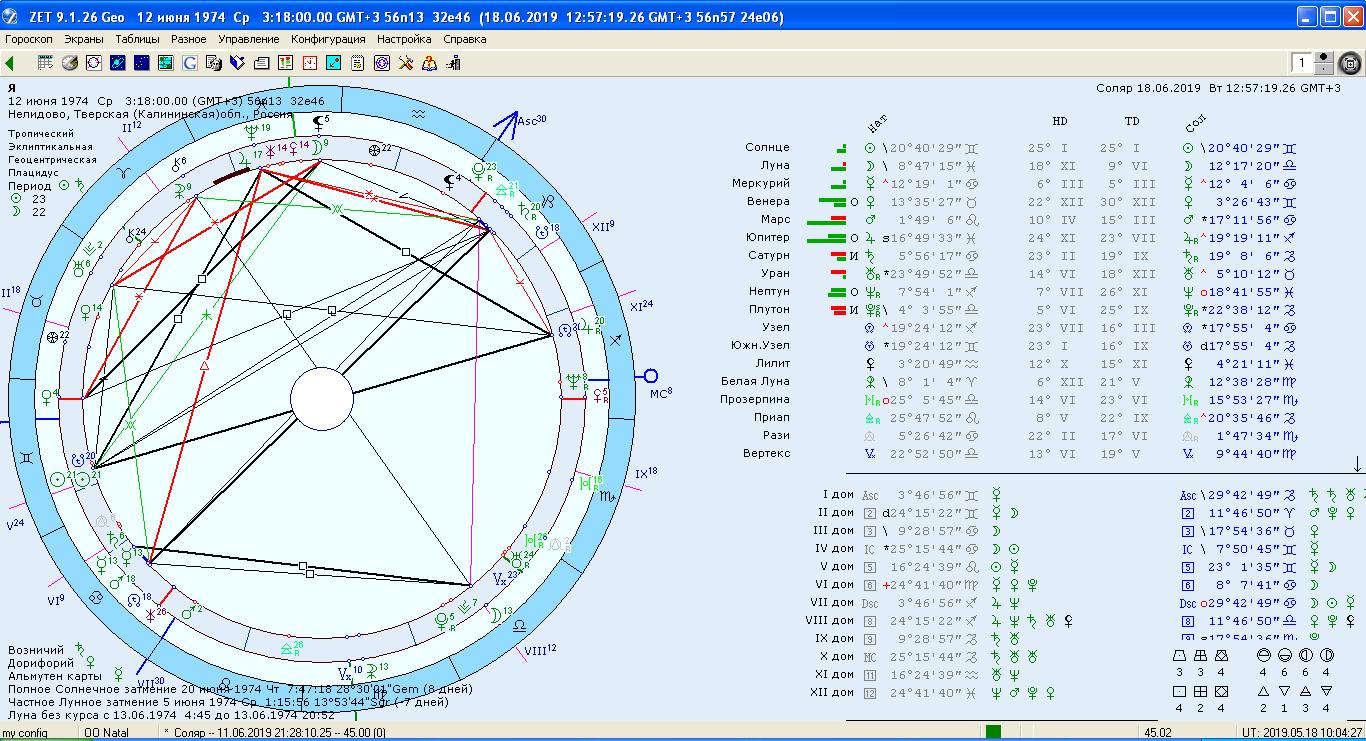Open the table grid toolbar icon
The image size is (1366, 741).
point(45,63)
